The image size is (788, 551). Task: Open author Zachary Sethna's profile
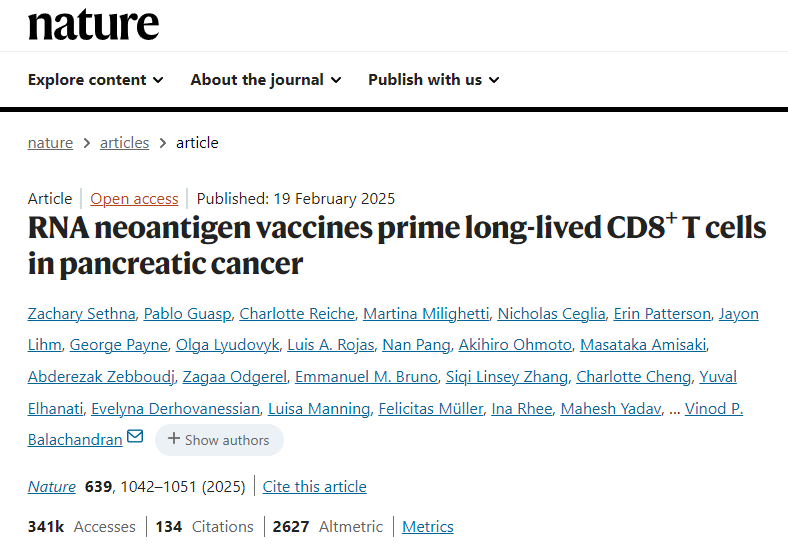(81, 314)
